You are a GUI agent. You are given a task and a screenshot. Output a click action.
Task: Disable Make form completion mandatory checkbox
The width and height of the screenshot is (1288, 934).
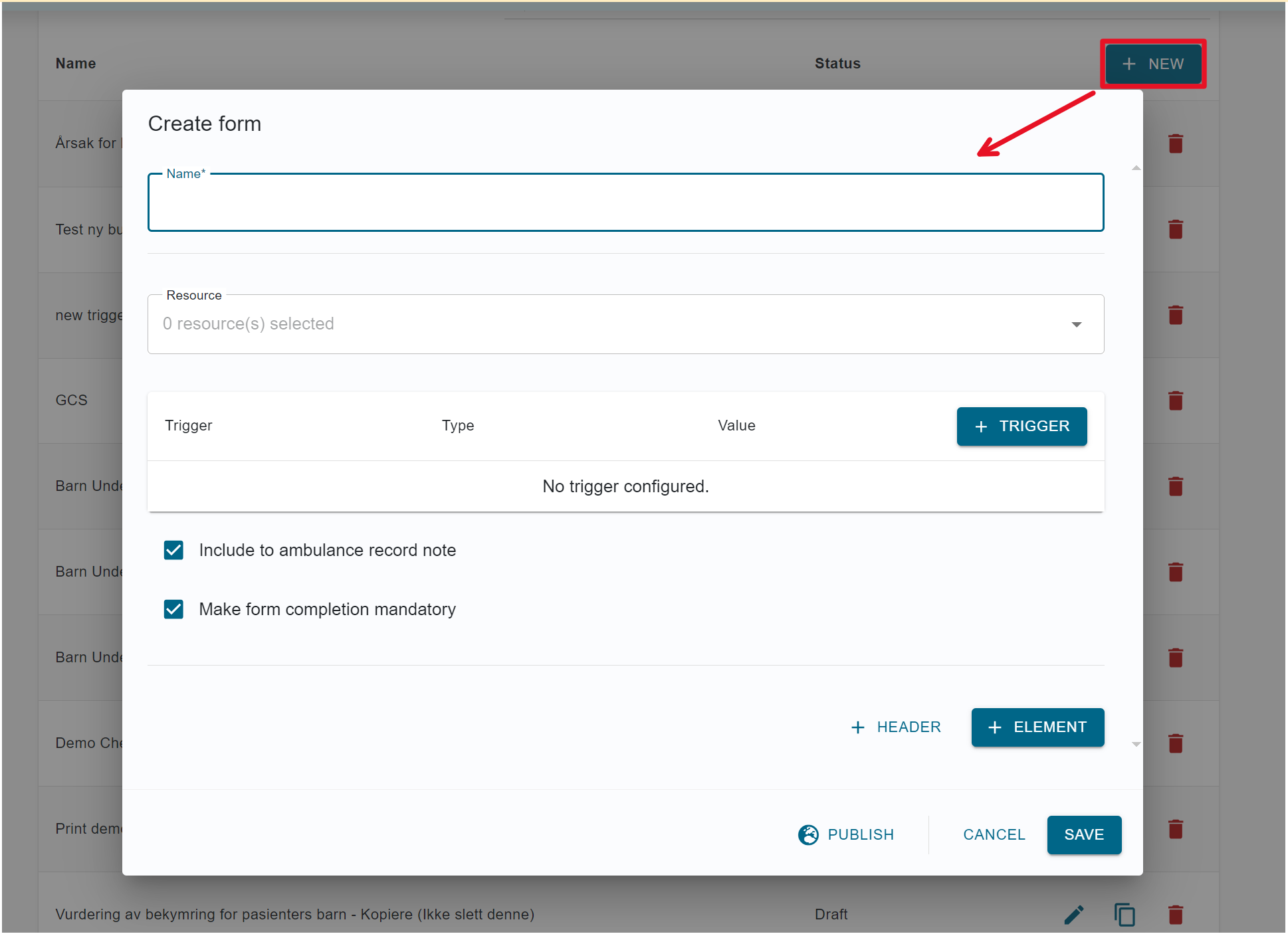click(174, 609)
